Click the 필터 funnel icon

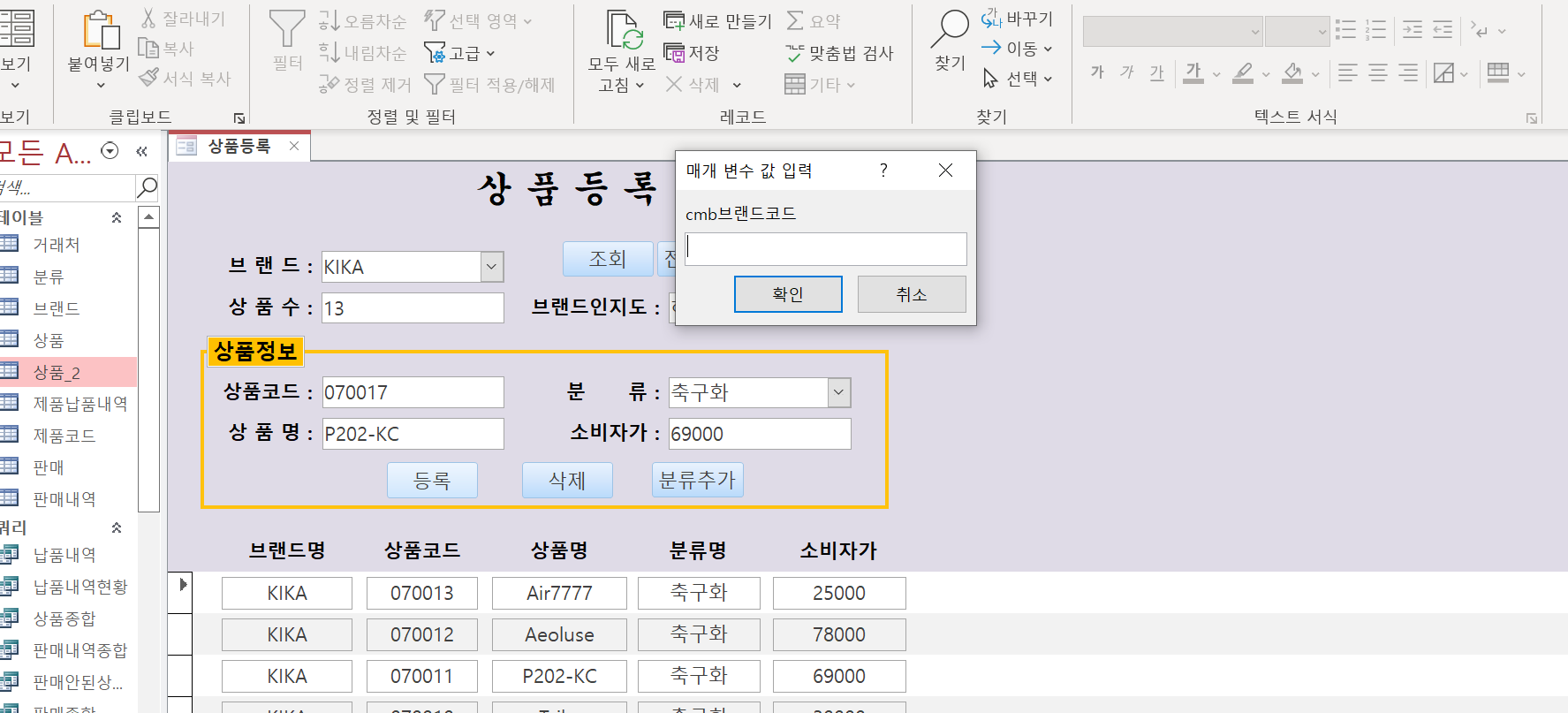(x=286, y=30)
